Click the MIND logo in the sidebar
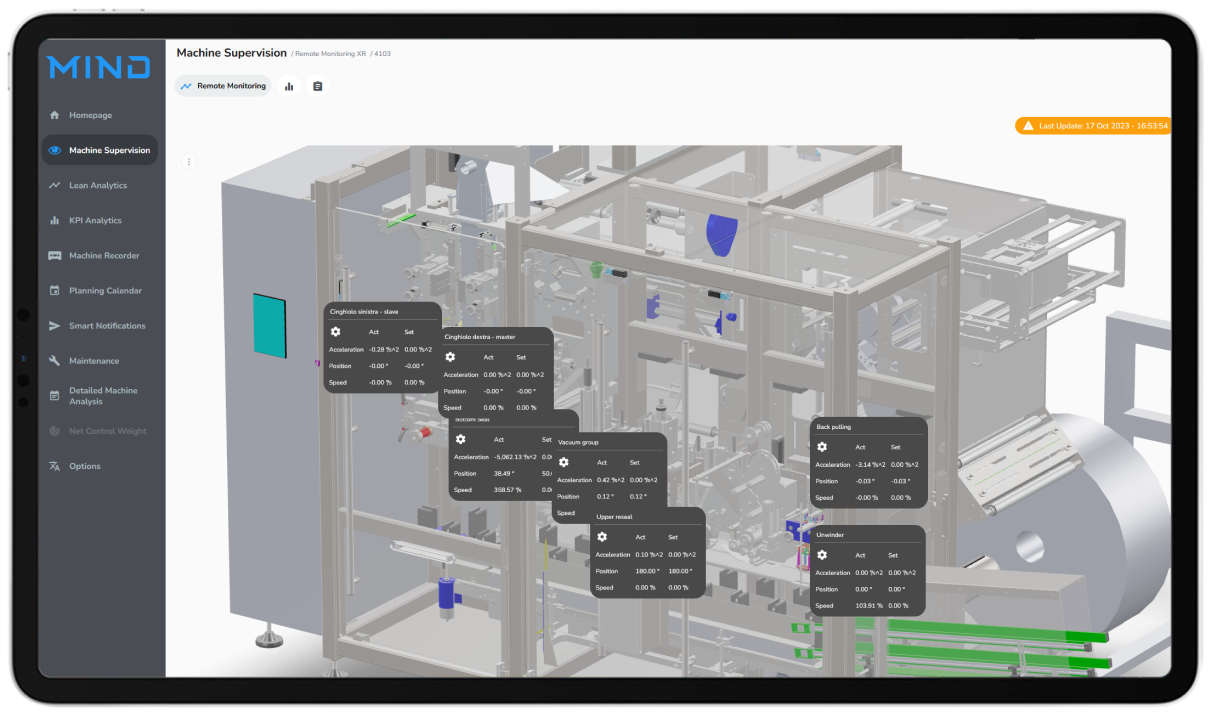Screen dimensions: 1211x716 click(99, 67)
